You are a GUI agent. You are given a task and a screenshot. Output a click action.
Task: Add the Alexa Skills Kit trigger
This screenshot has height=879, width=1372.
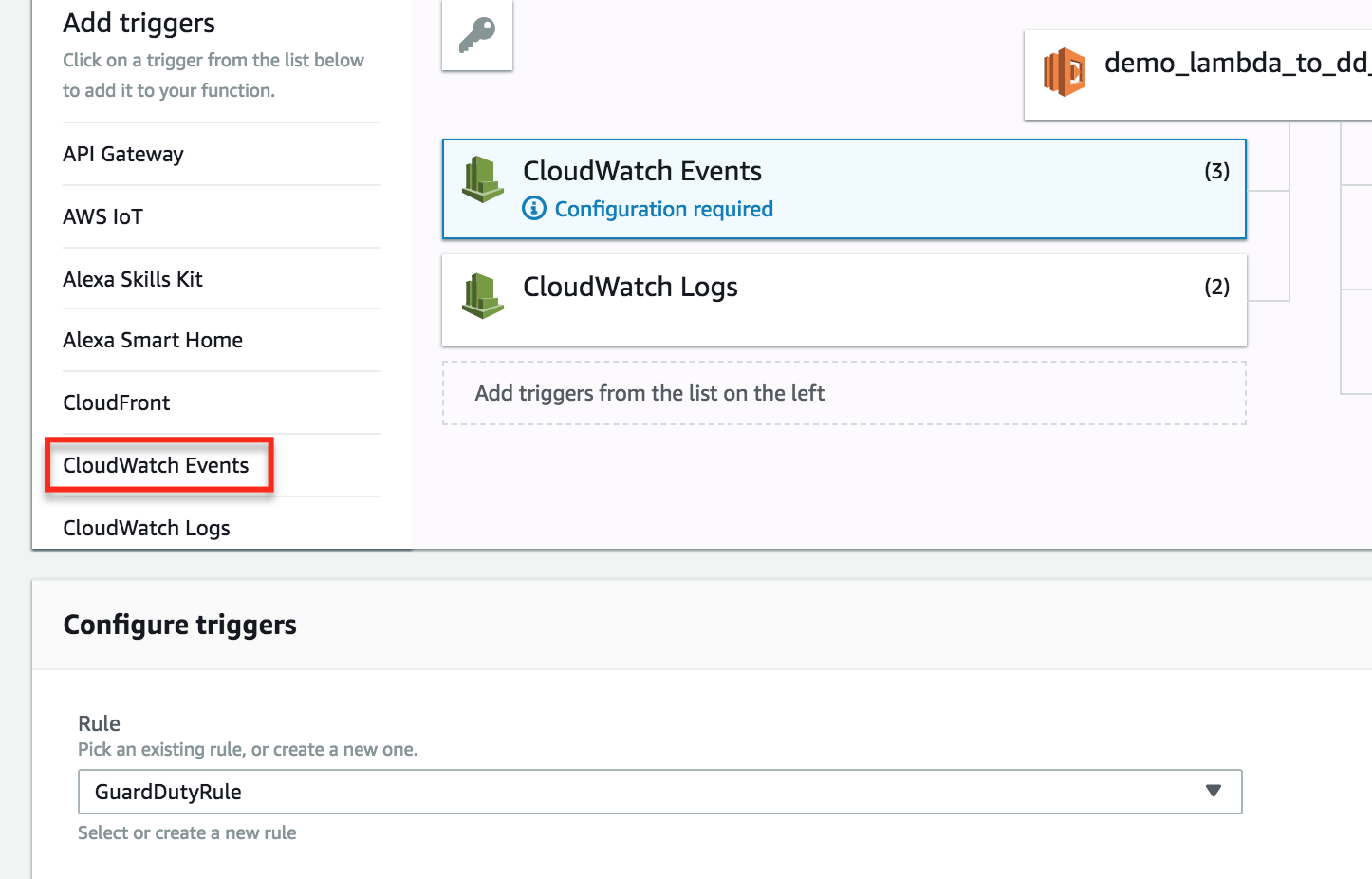click(x=133, y=279)
